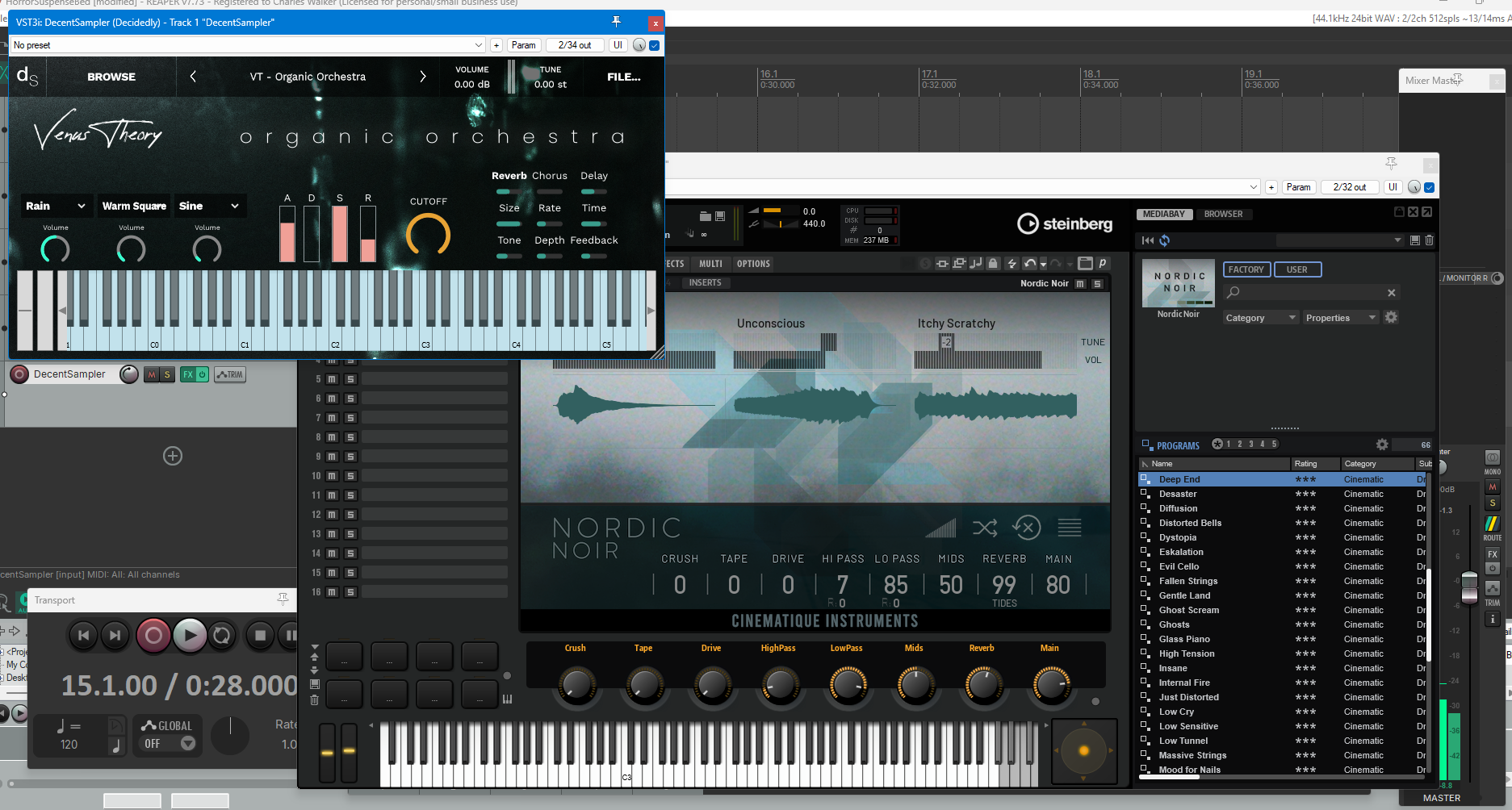Image resolution: width=1512 pixels, height=810 pixels.
Task: Toggle DecentSampler plugin bypass checkbox
Action: point(654,45)
